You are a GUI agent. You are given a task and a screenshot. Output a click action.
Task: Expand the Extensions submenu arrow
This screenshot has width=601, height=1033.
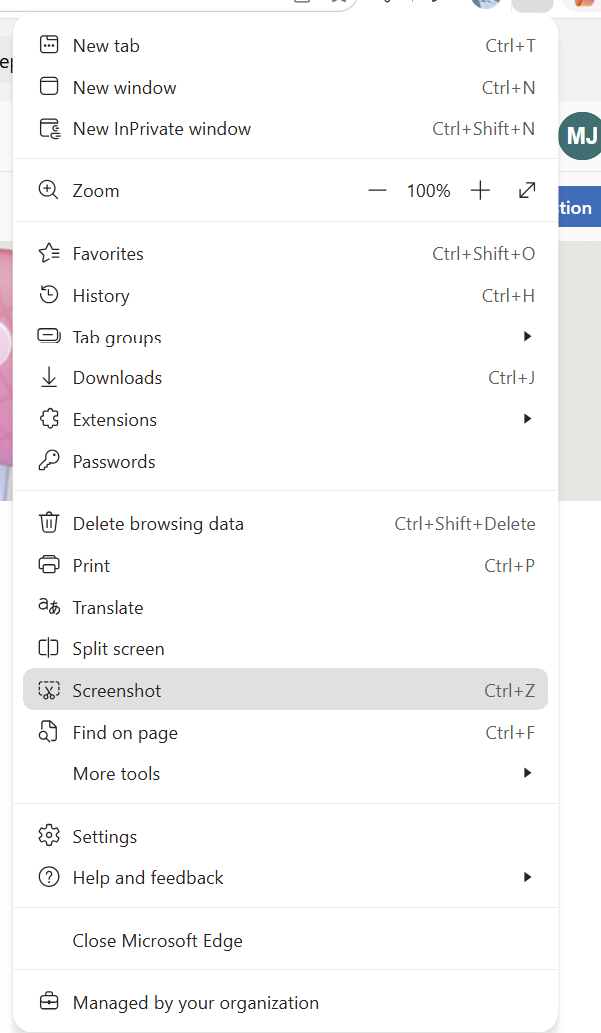pyautogui.click(x=527, y=418)
